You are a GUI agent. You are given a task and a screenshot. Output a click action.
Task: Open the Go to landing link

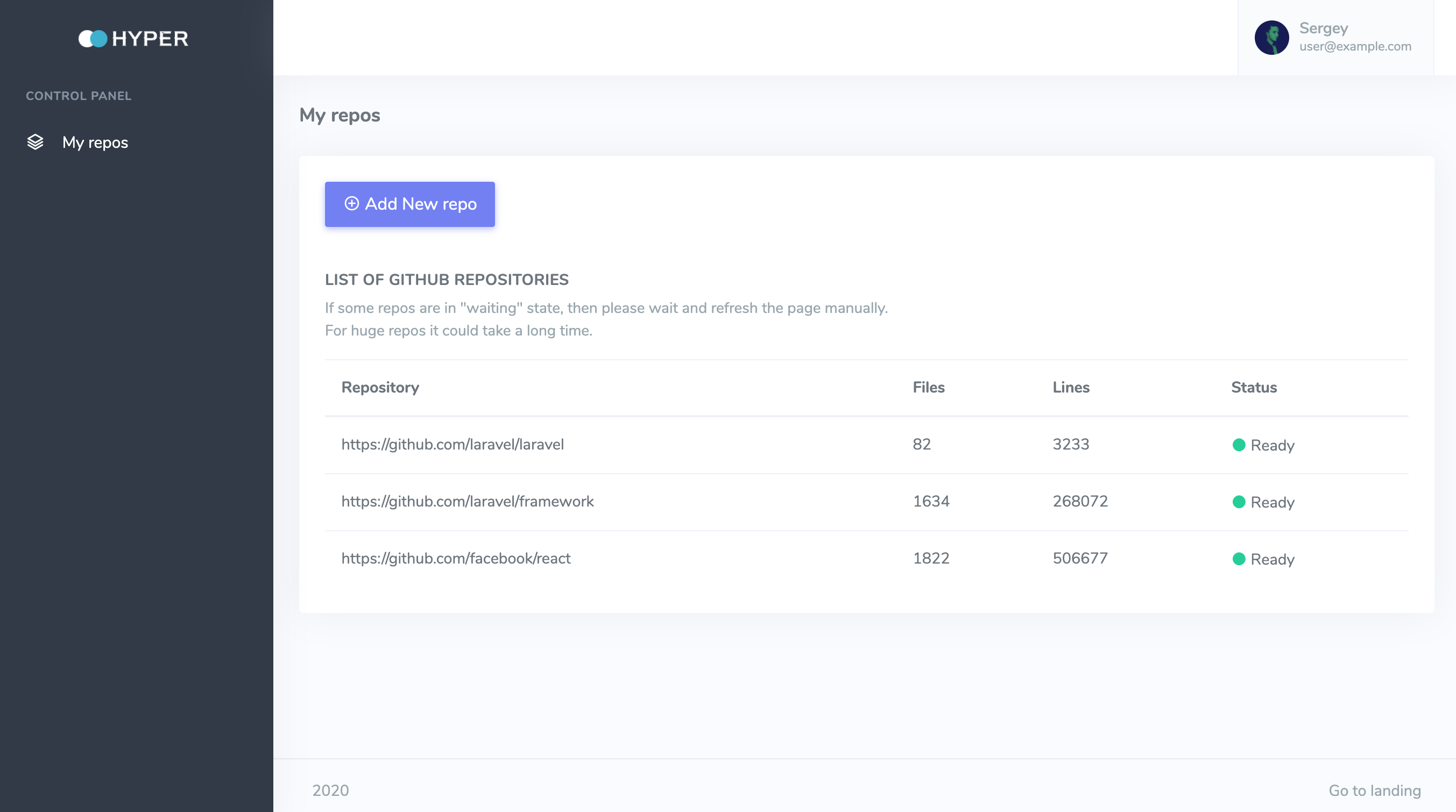click(1374, 790)
